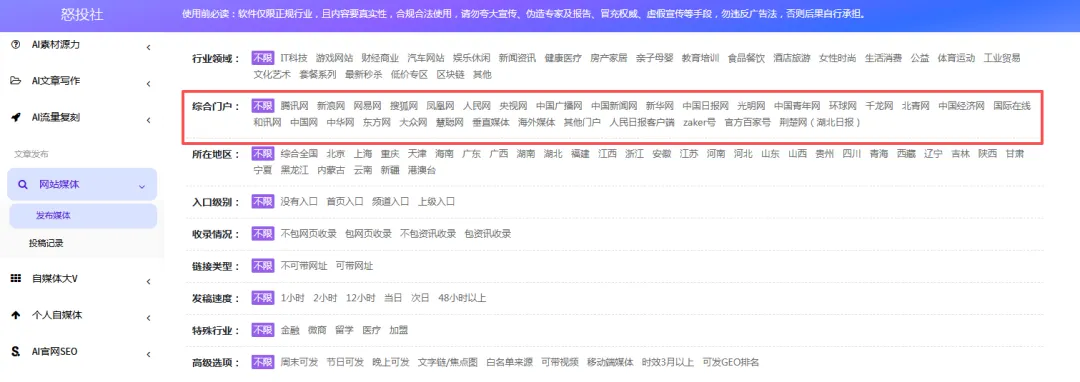Viewport: 1080px width, 382px height.
Task: Click the AI流量复刻 rocket icon
Action: (16, 118)
